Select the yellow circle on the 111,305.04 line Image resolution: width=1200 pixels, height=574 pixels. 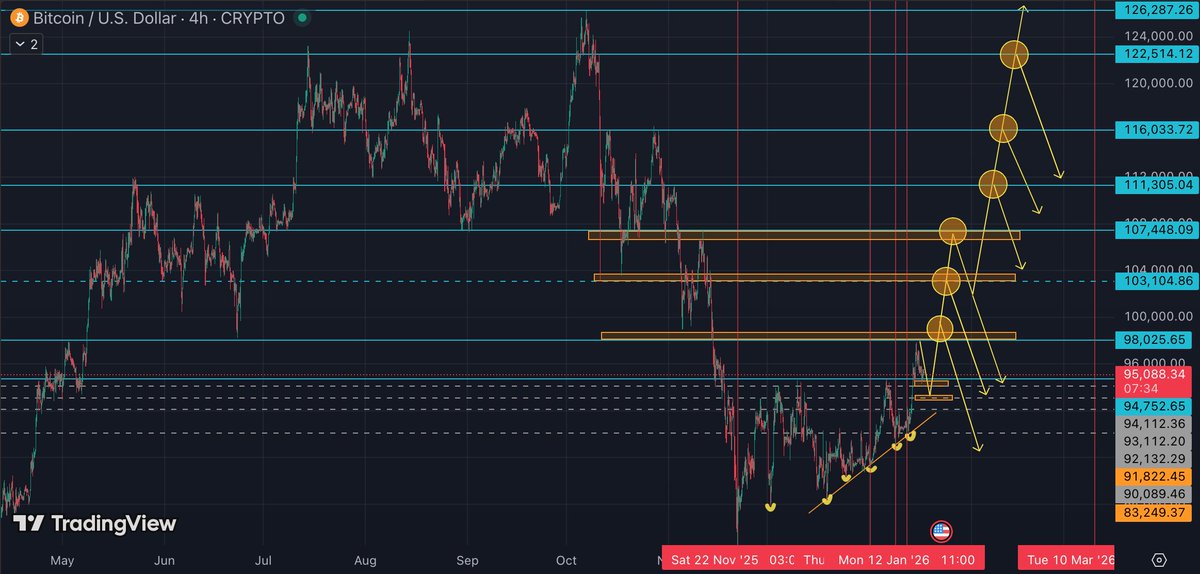coord(992,184)
